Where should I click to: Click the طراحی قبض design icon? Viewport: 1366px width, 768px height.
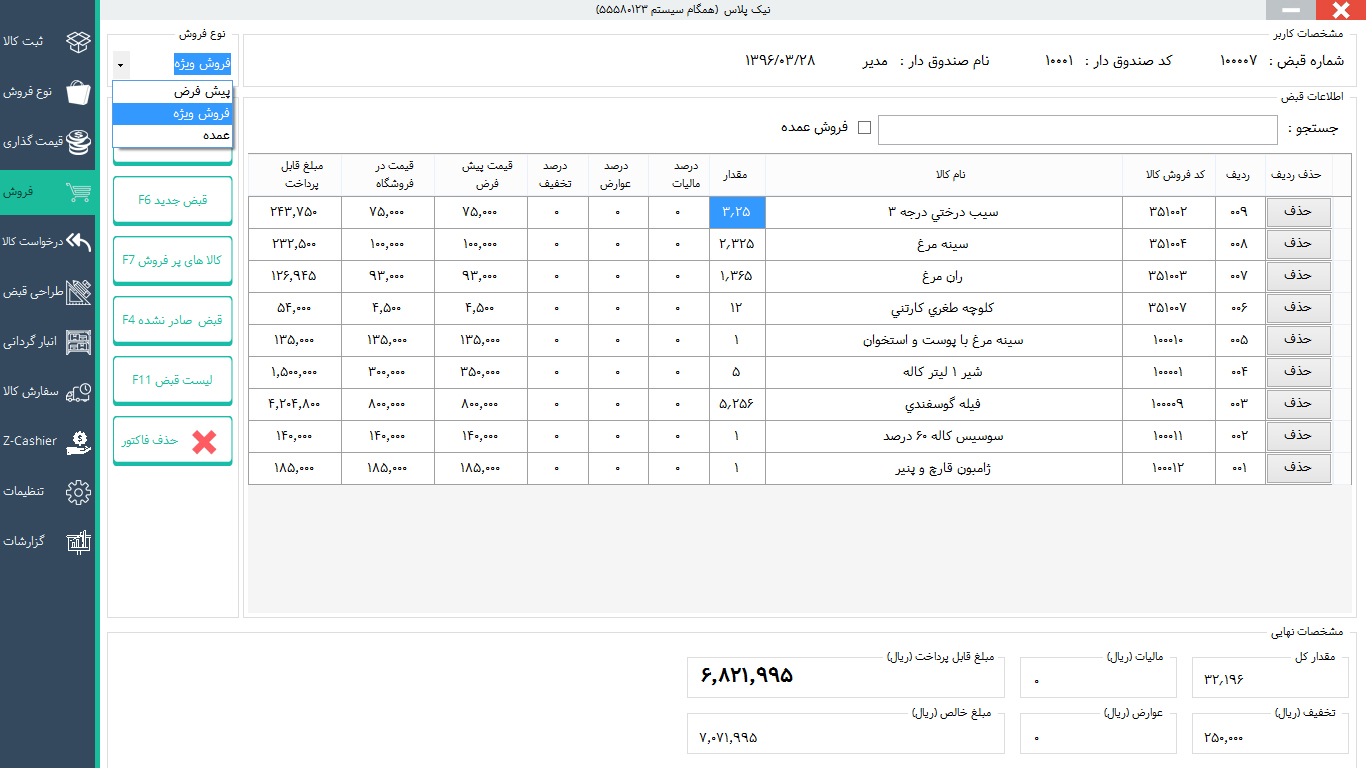78,292
